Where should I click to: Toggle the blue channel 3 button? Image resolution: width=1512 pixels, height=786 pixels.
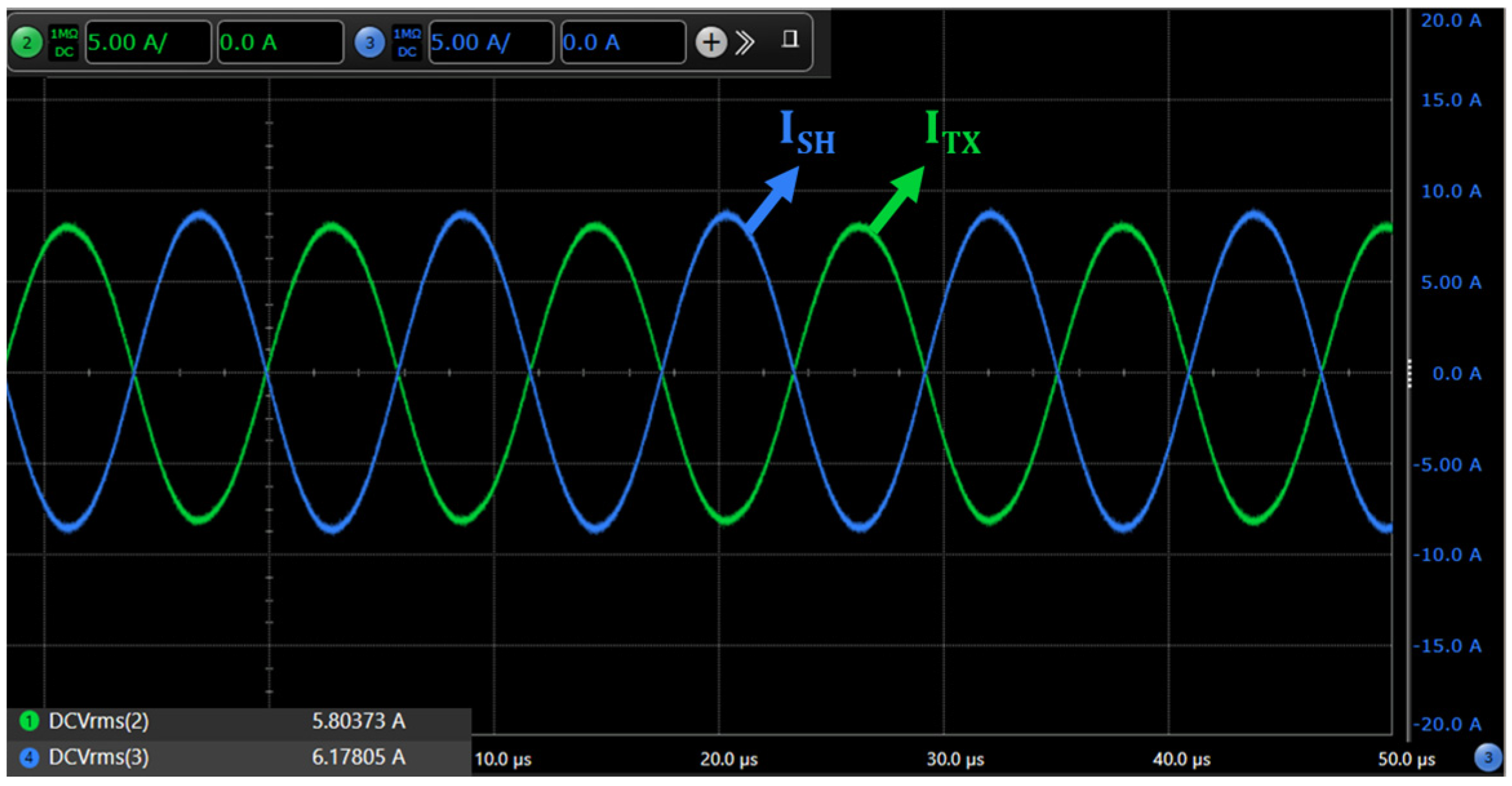point(370,43)
